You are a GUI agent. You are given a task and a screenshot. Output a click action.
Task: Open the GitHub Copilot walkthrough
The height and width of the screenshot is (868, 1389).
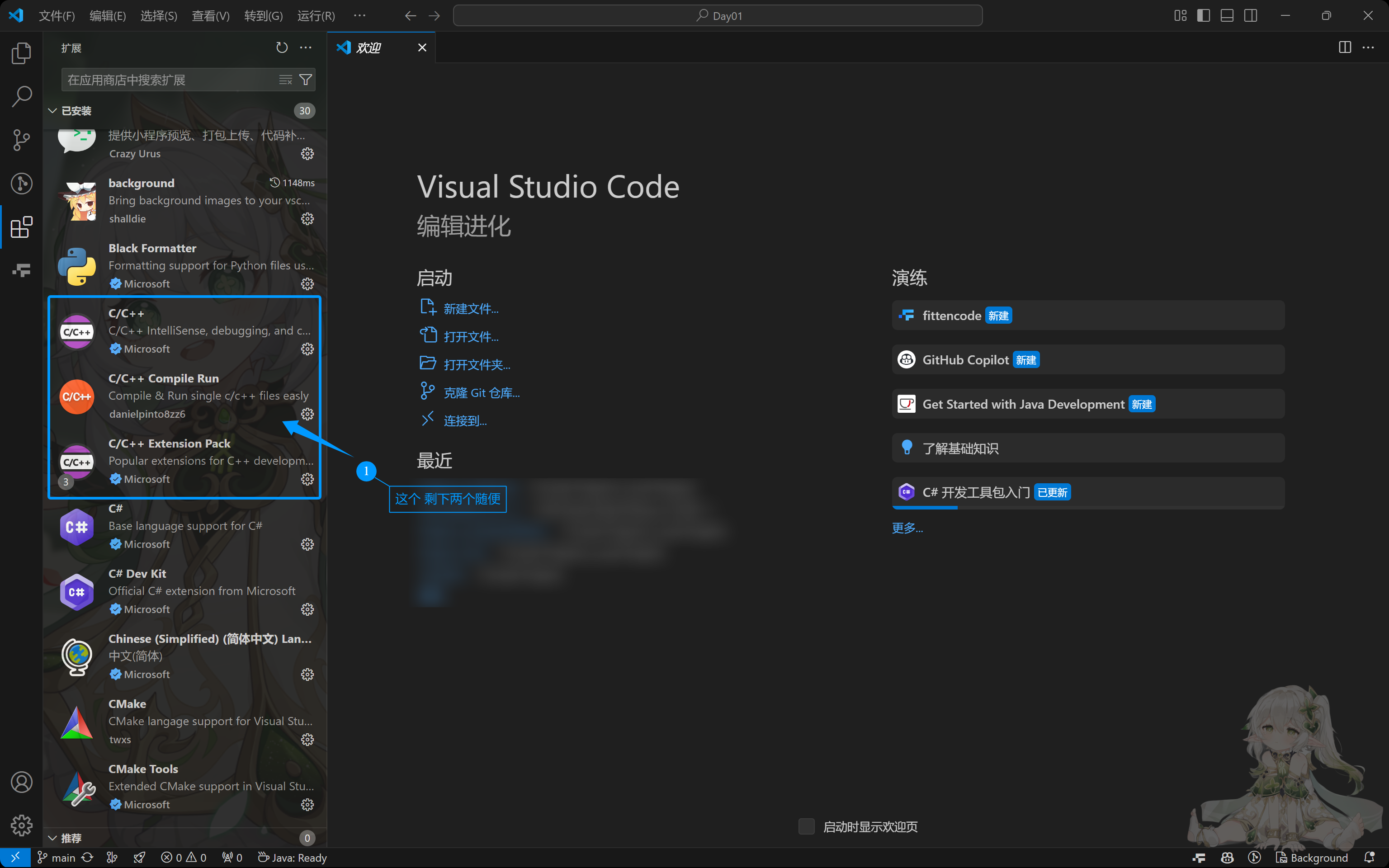[x=1088, y=360]
